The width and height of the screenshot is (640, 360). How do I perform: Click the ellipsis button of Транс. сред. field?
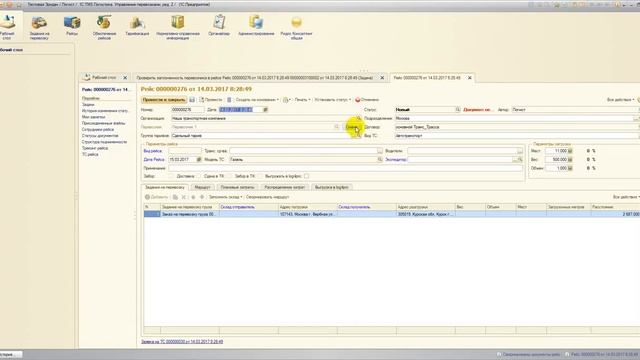pyautogui.click(x=380, y=151)
